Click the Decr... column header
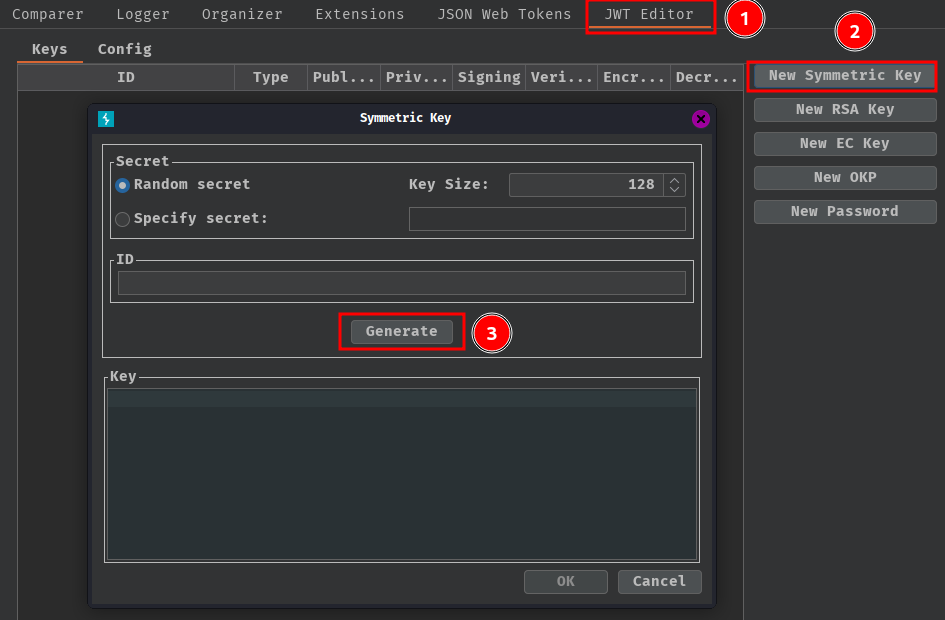This screenshot has width=945, height=620. pyautogui.click(x=706, y=77)
